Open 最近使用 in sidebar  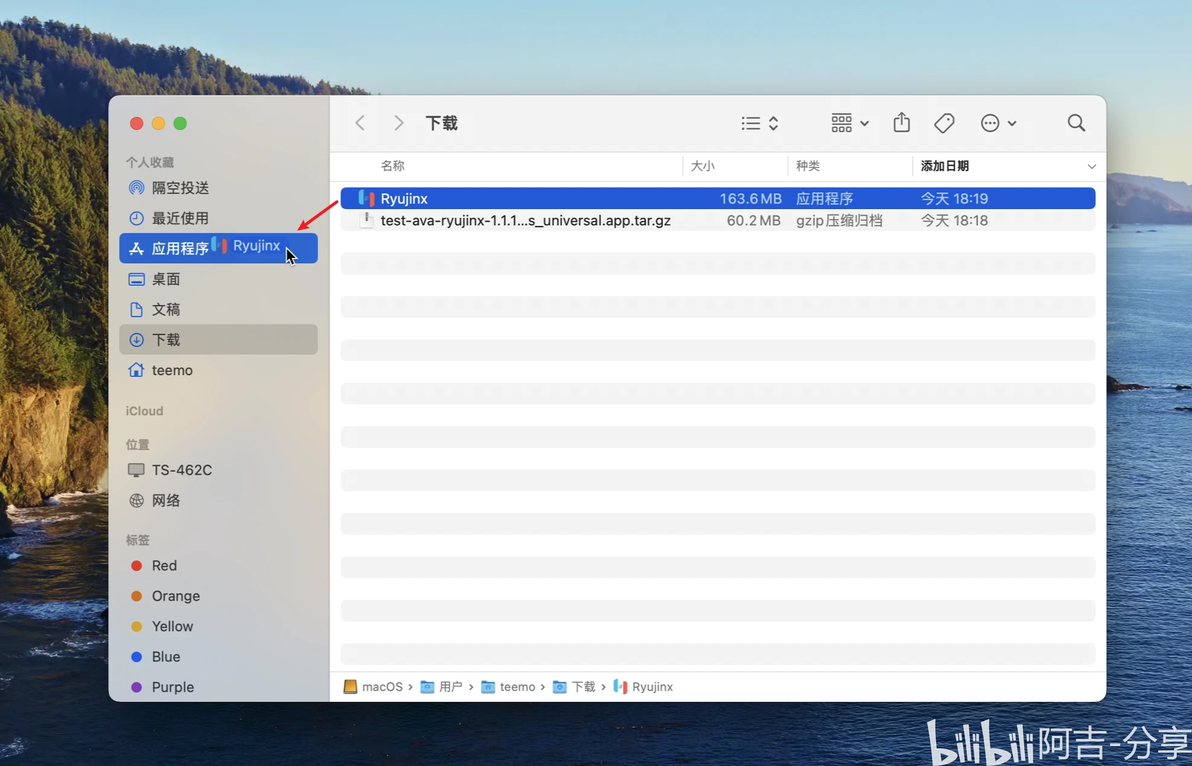click(x=218, y=218)
